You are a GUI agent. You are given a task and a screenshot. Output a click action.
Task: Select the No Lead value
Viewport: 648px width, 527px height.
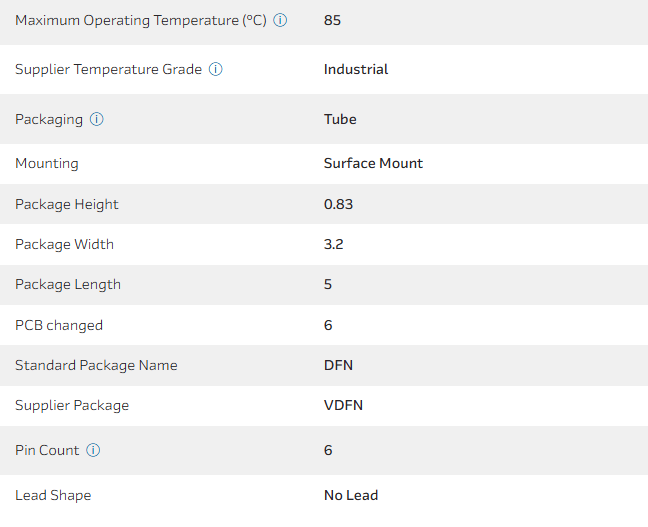click(351, 495)
